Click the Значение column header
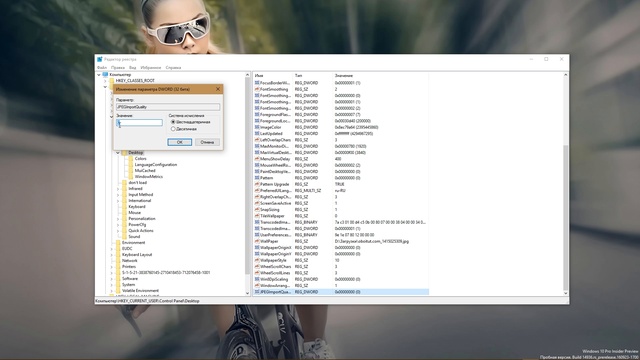640x360 pixels. tap(380, 76)
